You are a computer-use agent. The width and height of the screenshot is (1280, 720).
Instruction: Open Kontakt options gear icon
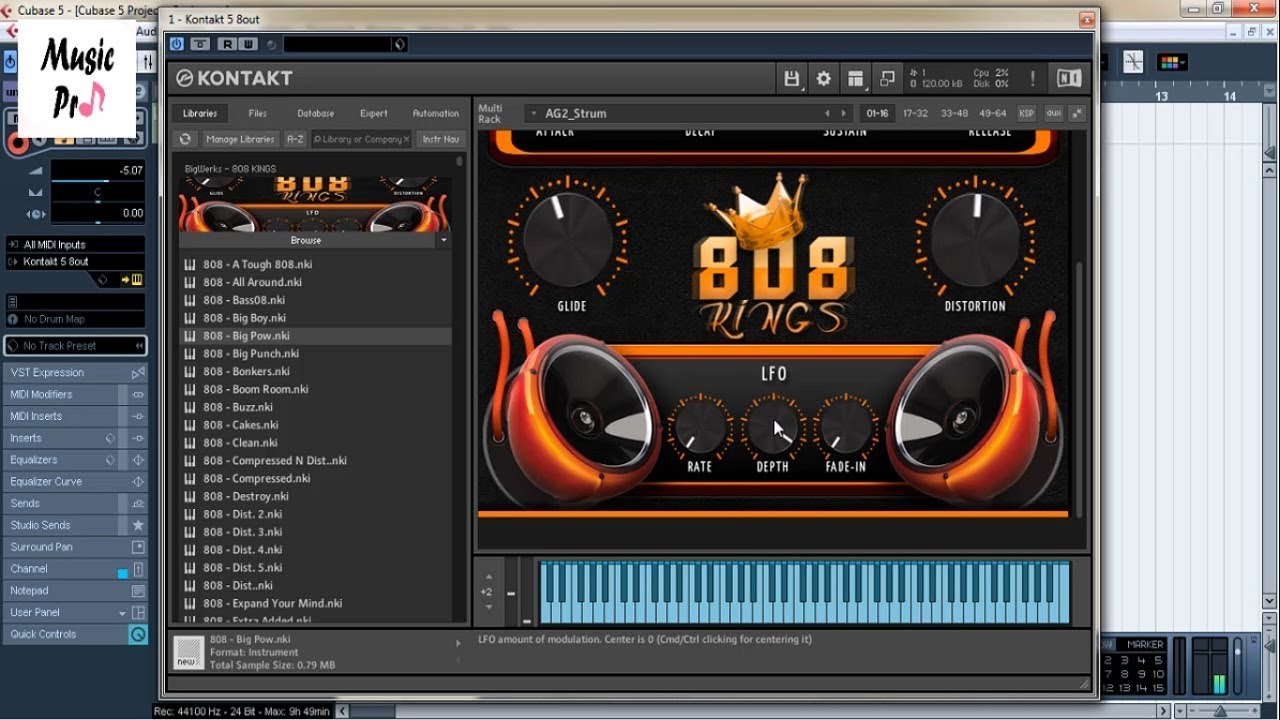pyautogui.click(x=824, y=78)
